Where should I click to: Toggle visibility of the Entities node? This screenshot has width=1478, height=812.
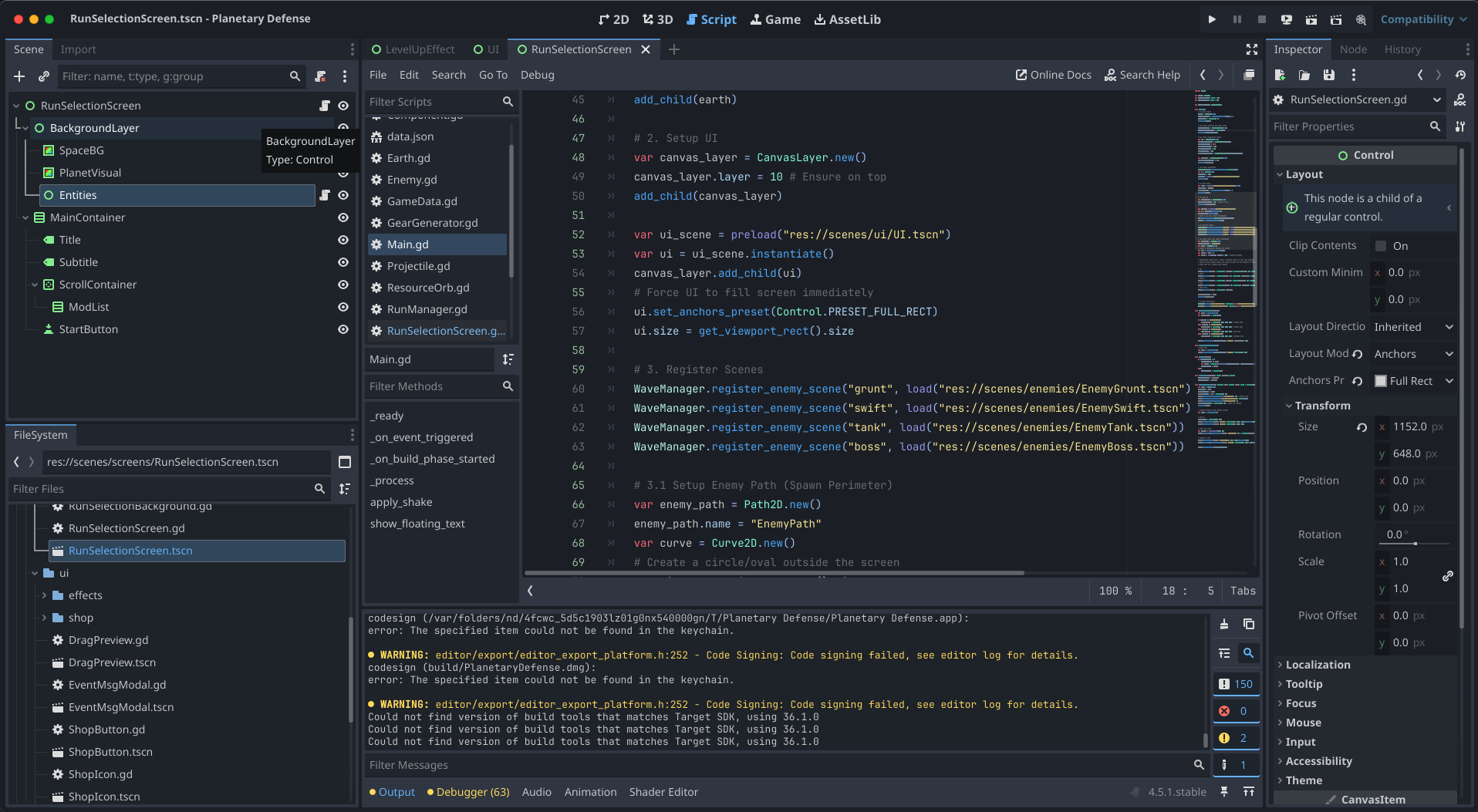pos(343,195)
